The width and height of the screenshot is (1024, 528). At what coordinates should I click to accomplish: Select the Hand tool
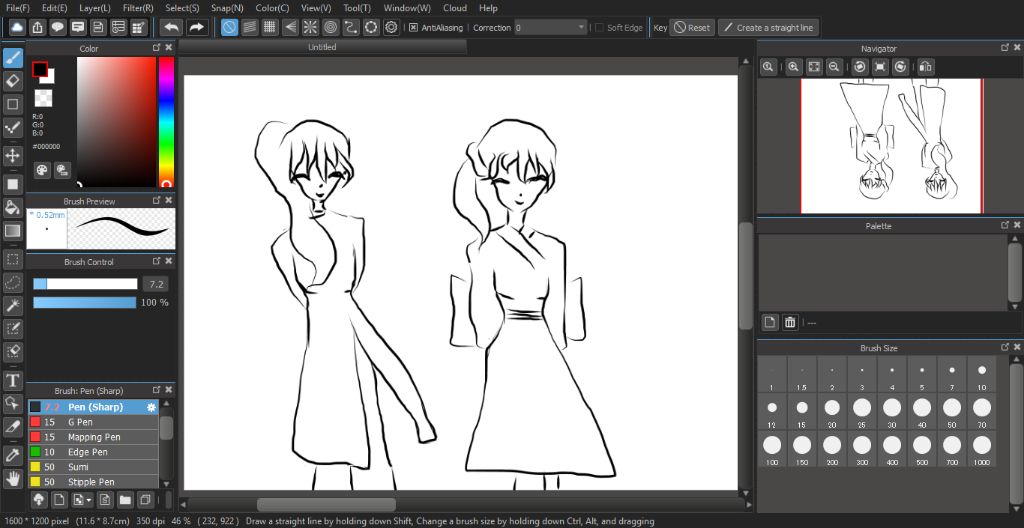(x=12, y=478)
